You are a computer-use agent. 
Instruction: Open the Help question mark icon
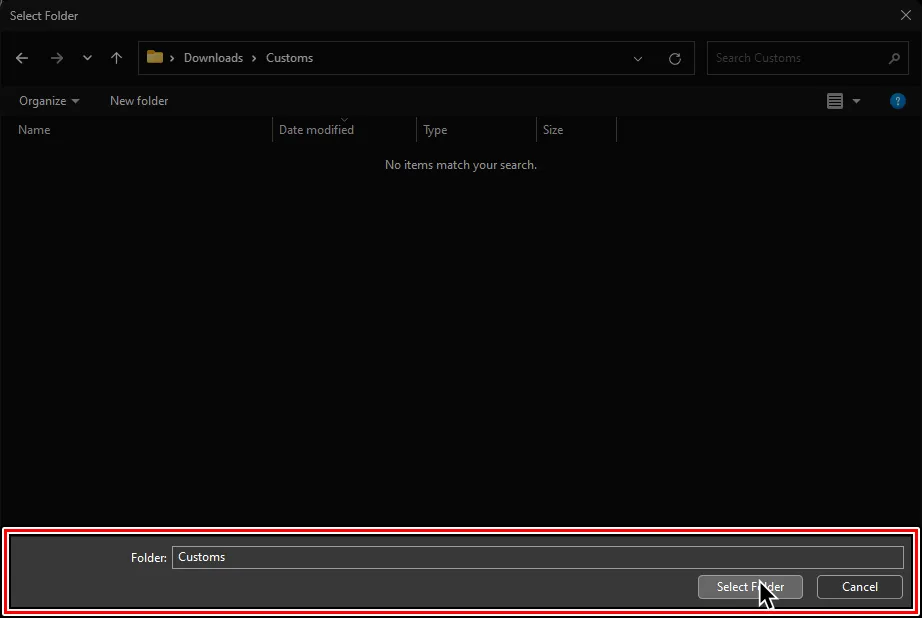897,100
